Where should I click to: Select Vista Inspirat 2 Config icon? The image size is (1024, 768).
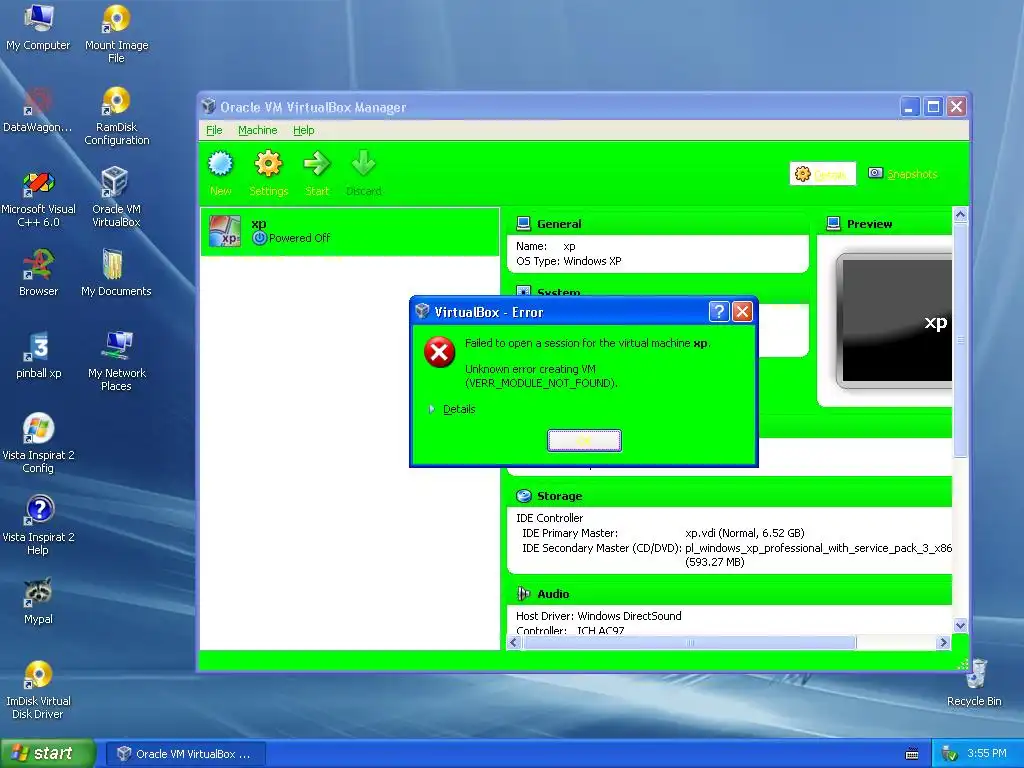click(38, 443)
